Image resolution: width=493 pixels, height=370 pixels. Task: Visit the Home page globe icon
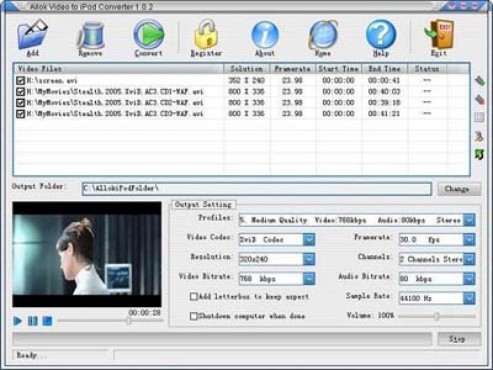coord(323,35)
